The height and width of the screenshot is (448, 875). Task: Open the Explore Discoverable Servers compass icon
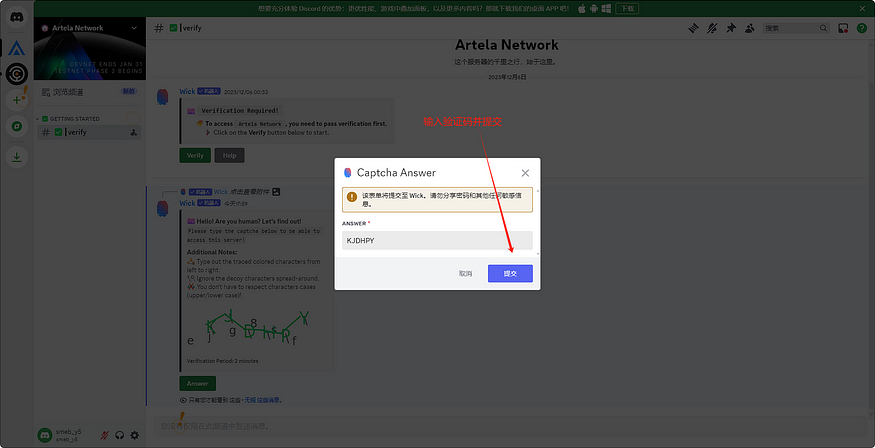coord(17,126)
